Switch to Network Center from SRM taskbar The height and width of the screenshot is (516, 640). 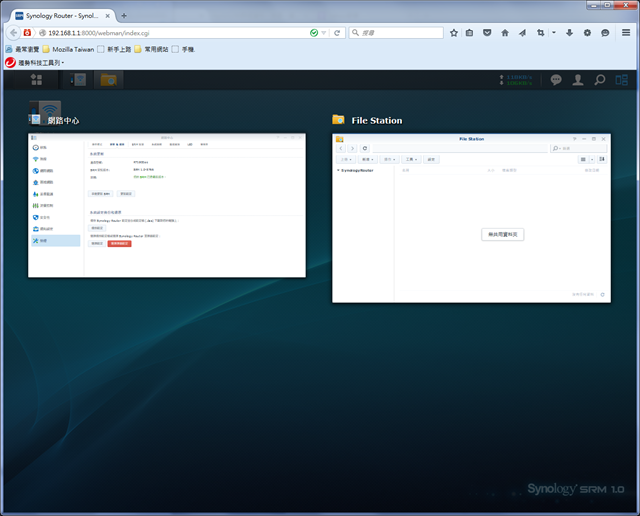78,80
